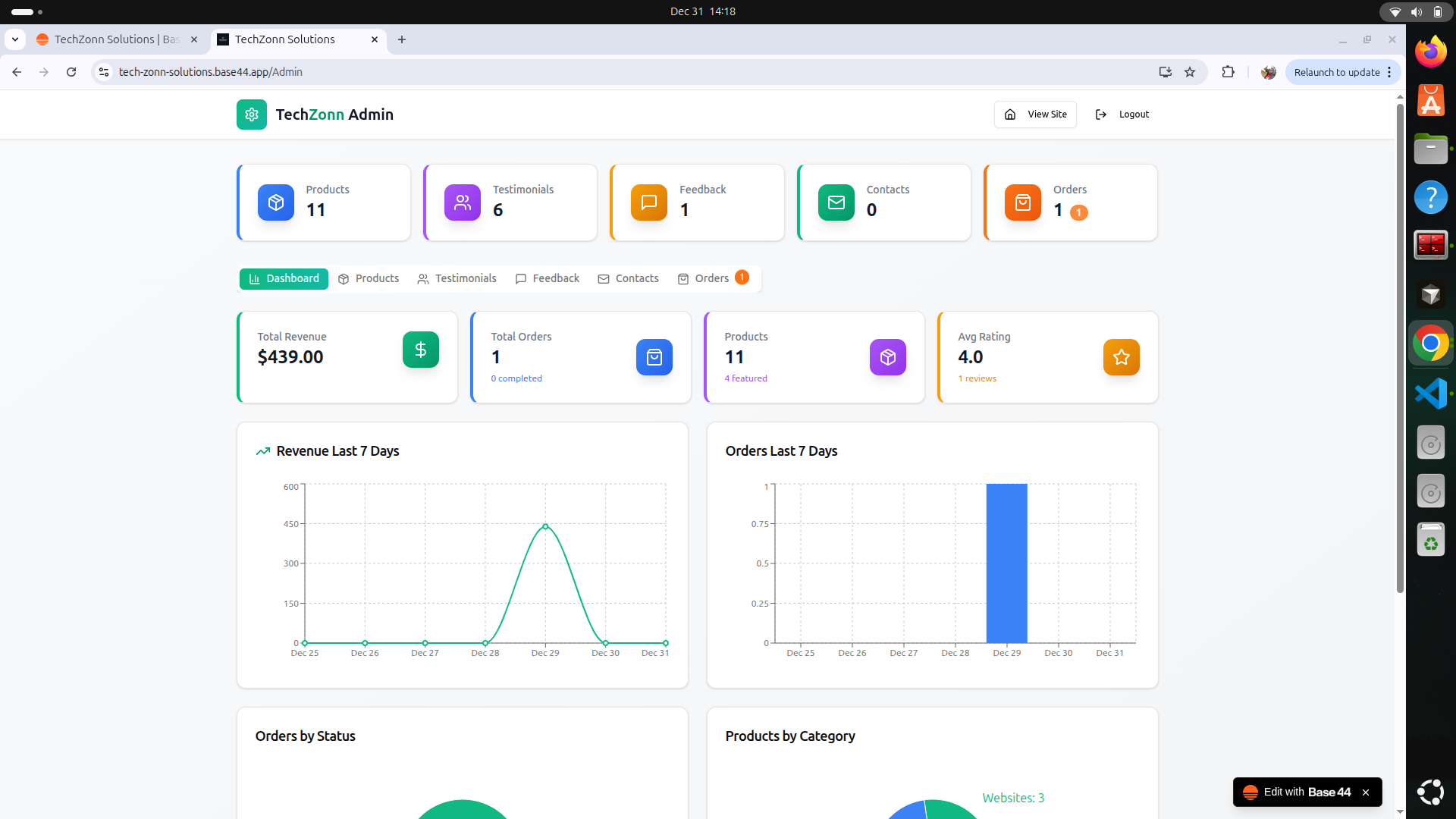Open the Activities overview in the top bar
Image resolution: width=1456 pixels, height=819 pixels.
[x=27, y=12]
